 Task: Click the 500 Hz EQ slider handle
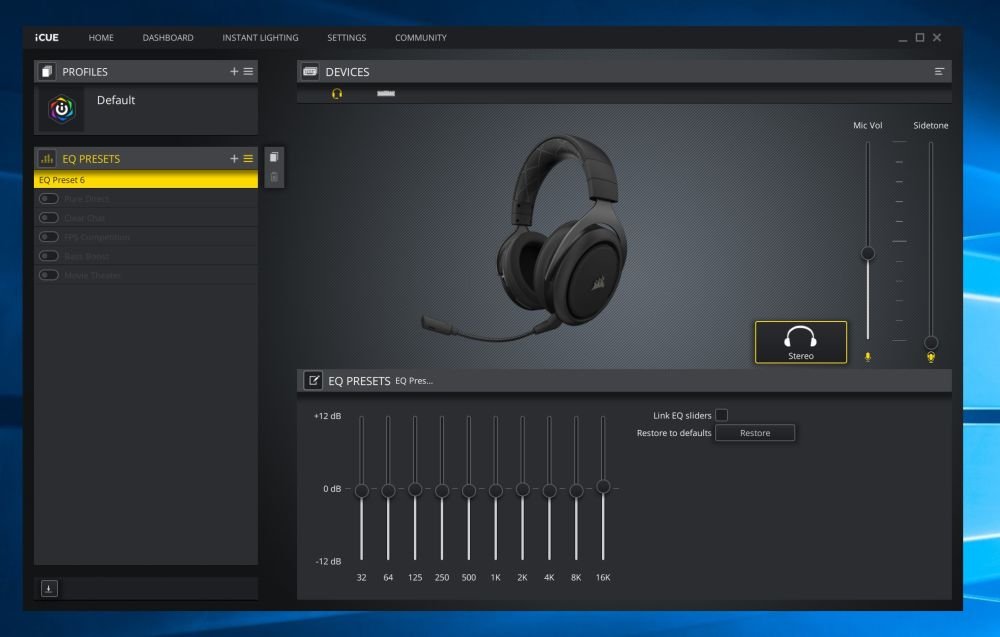tap(469, 490)
